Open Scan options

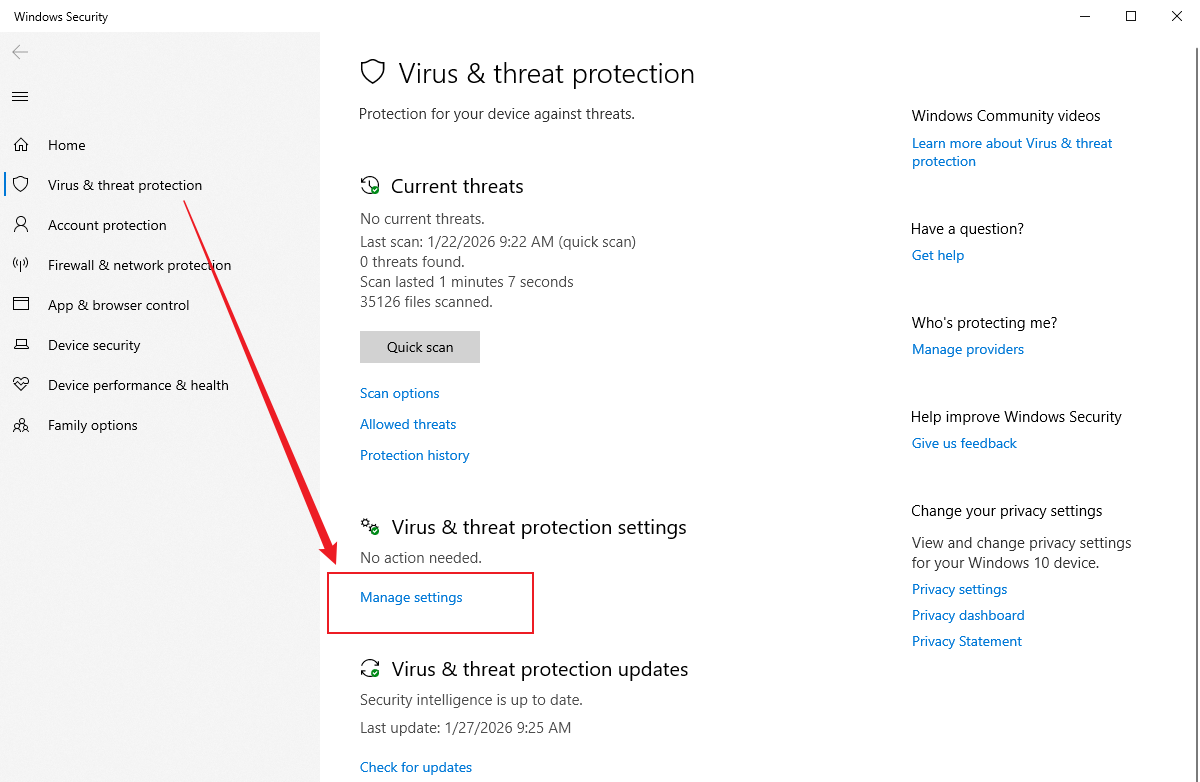click(399, 393)
